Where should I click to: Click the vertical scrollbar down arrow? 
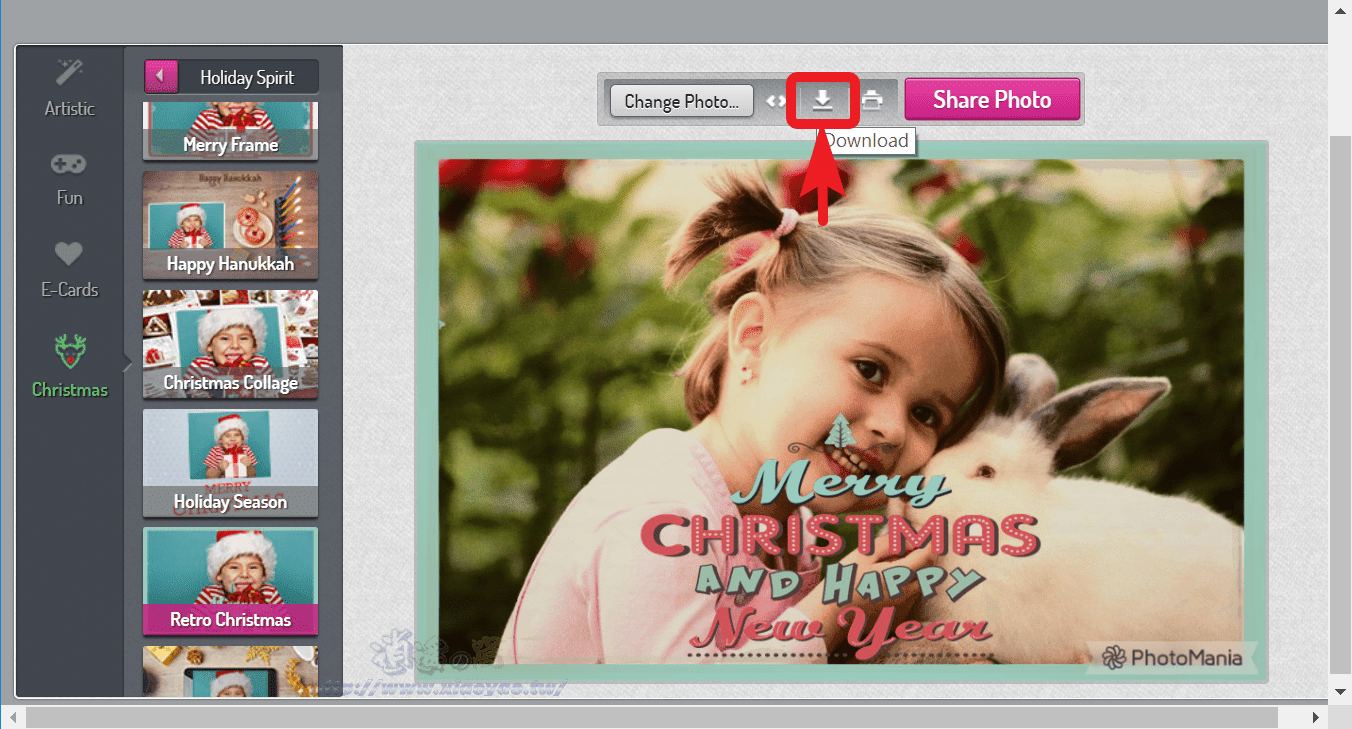pos(1341,691)
